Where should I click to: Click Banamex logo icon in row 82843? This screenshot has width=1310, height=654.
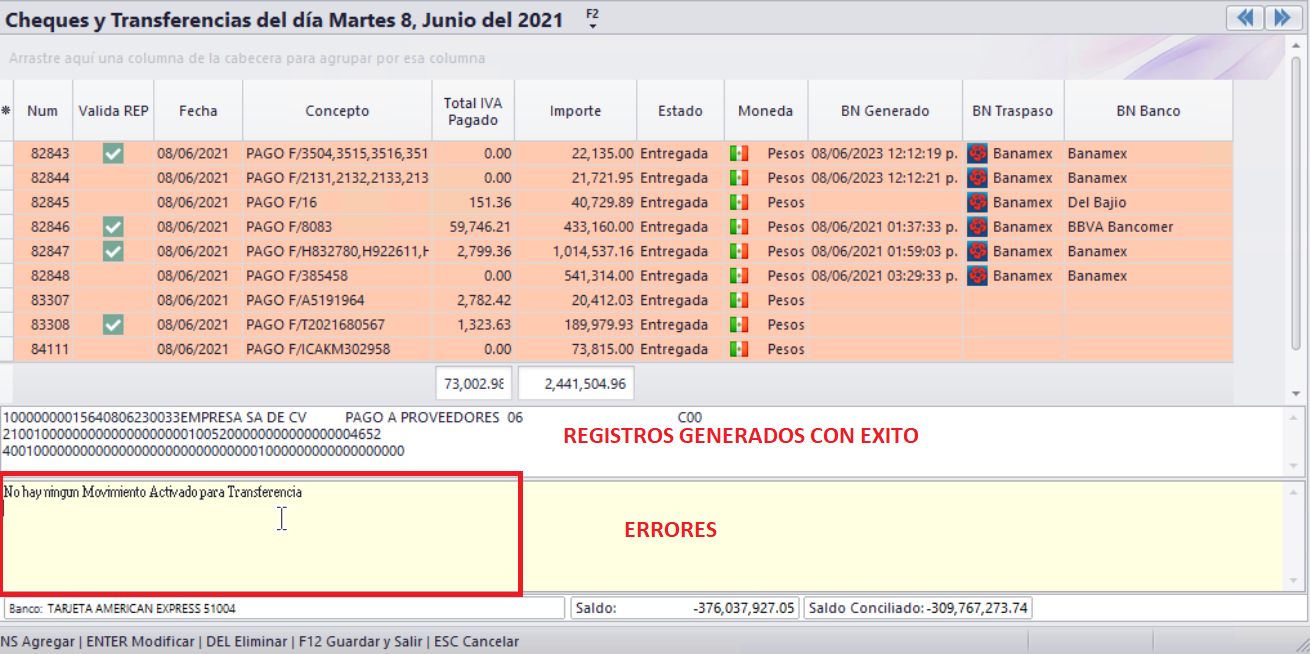978,154
